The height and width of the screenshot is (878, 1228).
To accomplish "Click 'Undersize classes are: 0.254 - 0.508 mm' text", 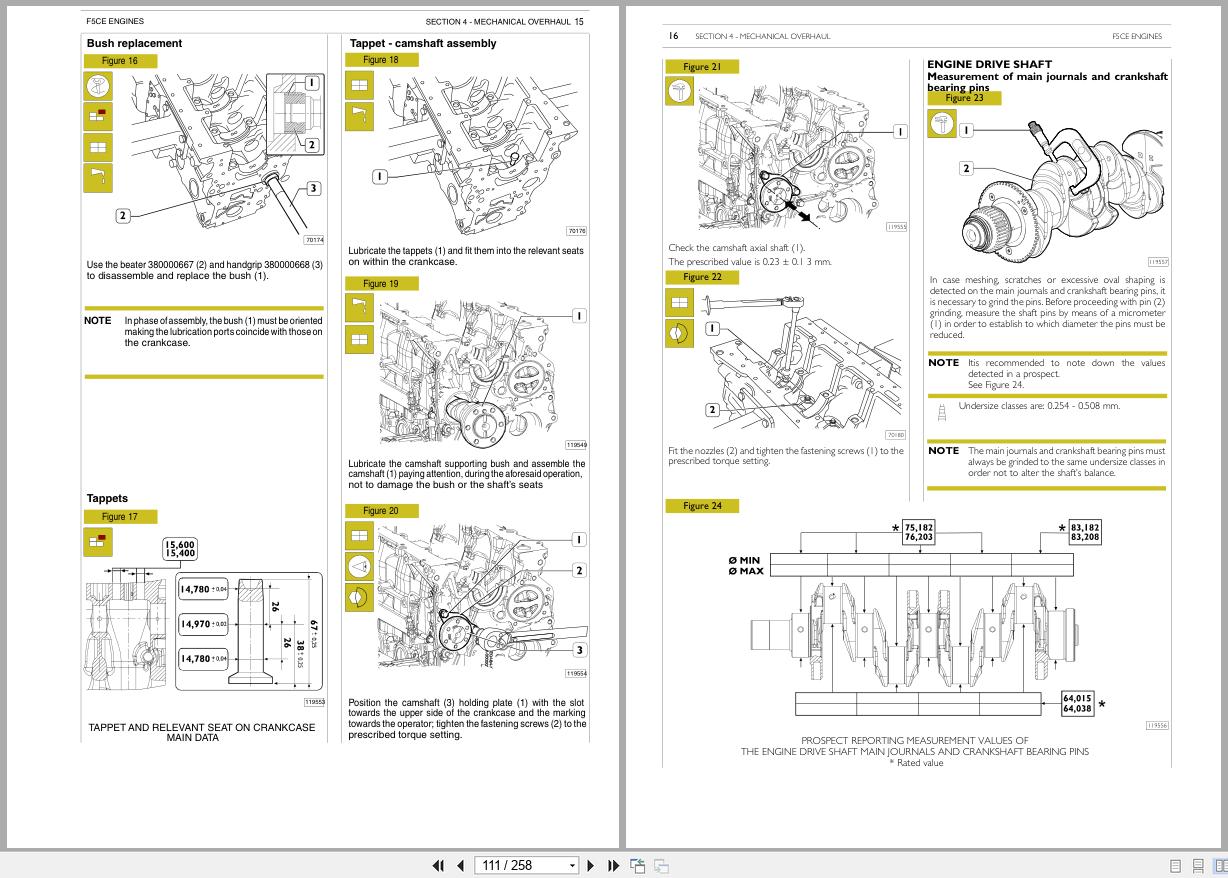I will click(x=1039, y=406).
